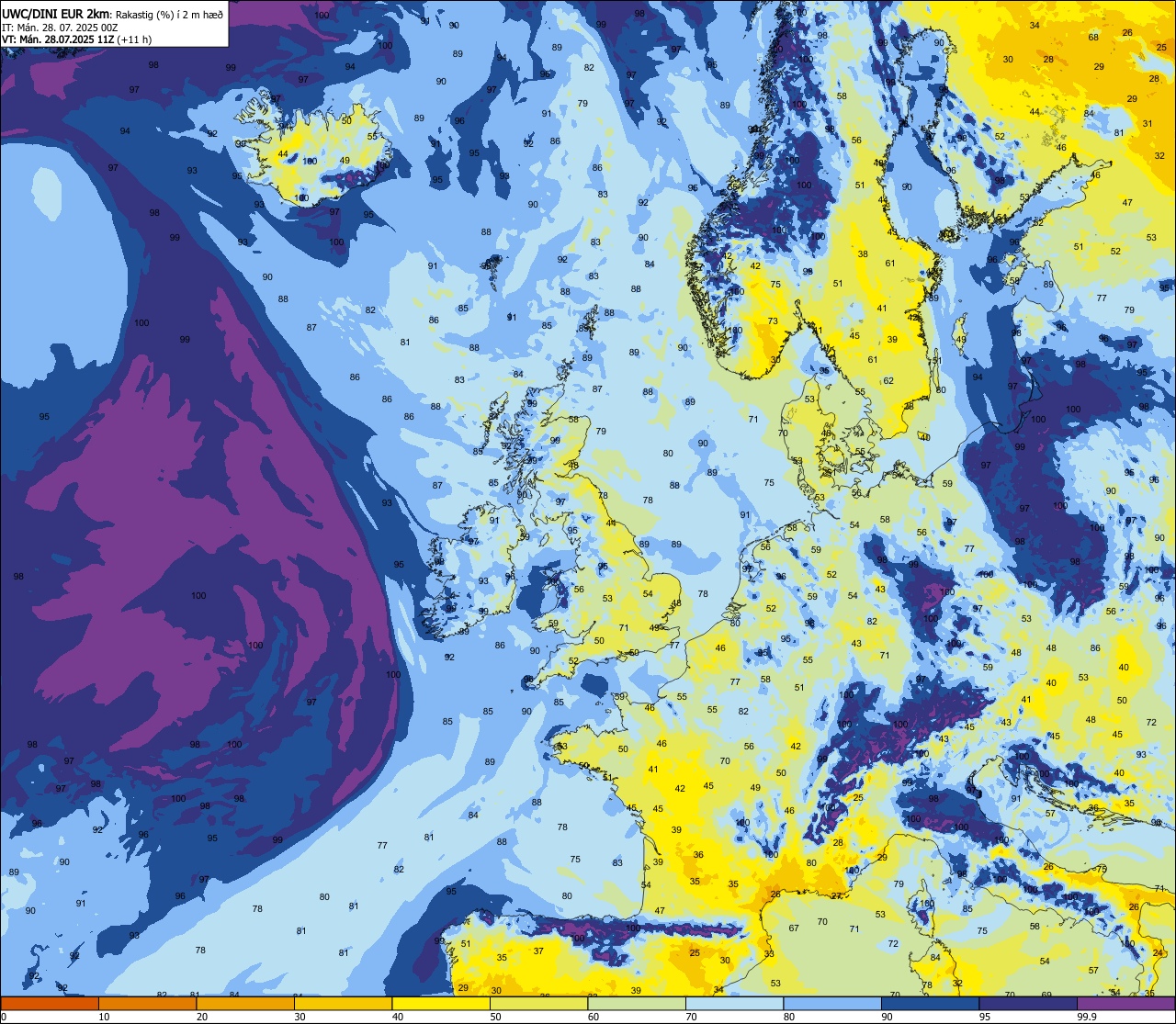Click the humidity value '62' in southern Sweden
1176x1024 pixels.
tap(888, 381)
